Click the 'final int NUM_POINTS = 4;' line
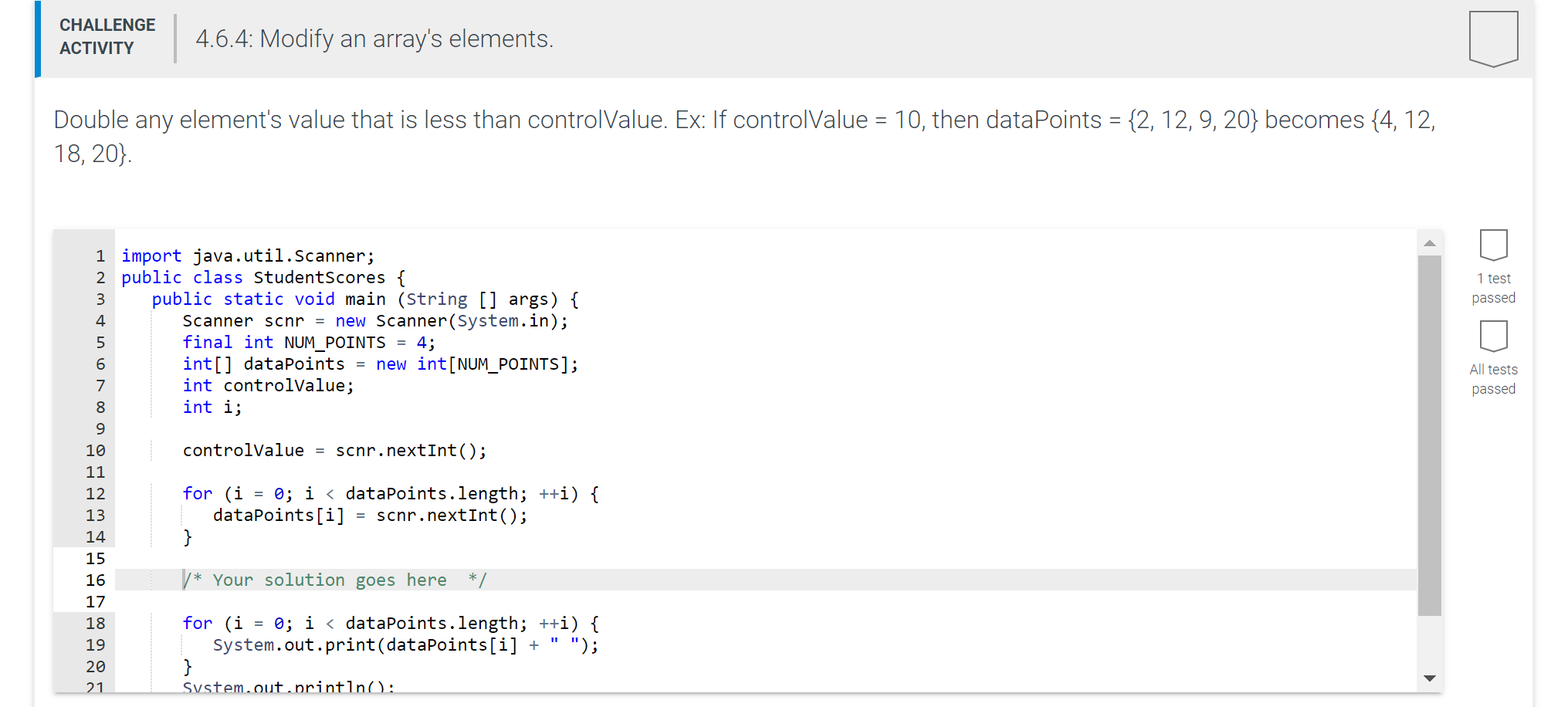The height and width of the screenshot is (707, 1568). pos(309,342)
